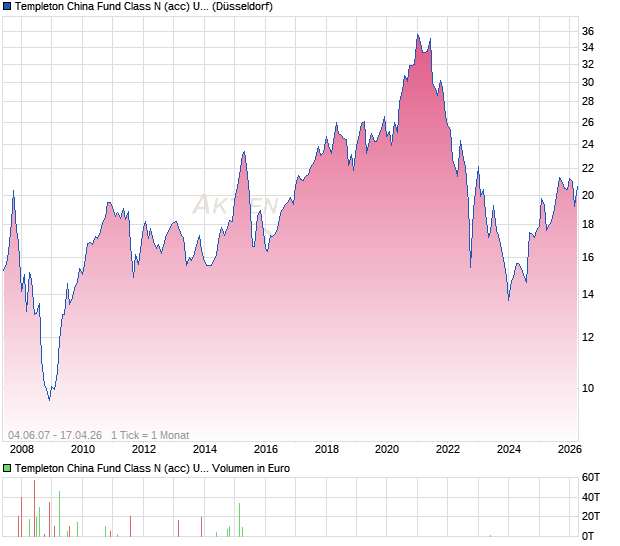Click the 12 price axis label
The height and width of the screenshot is (546, 620).
coord(588,337)
